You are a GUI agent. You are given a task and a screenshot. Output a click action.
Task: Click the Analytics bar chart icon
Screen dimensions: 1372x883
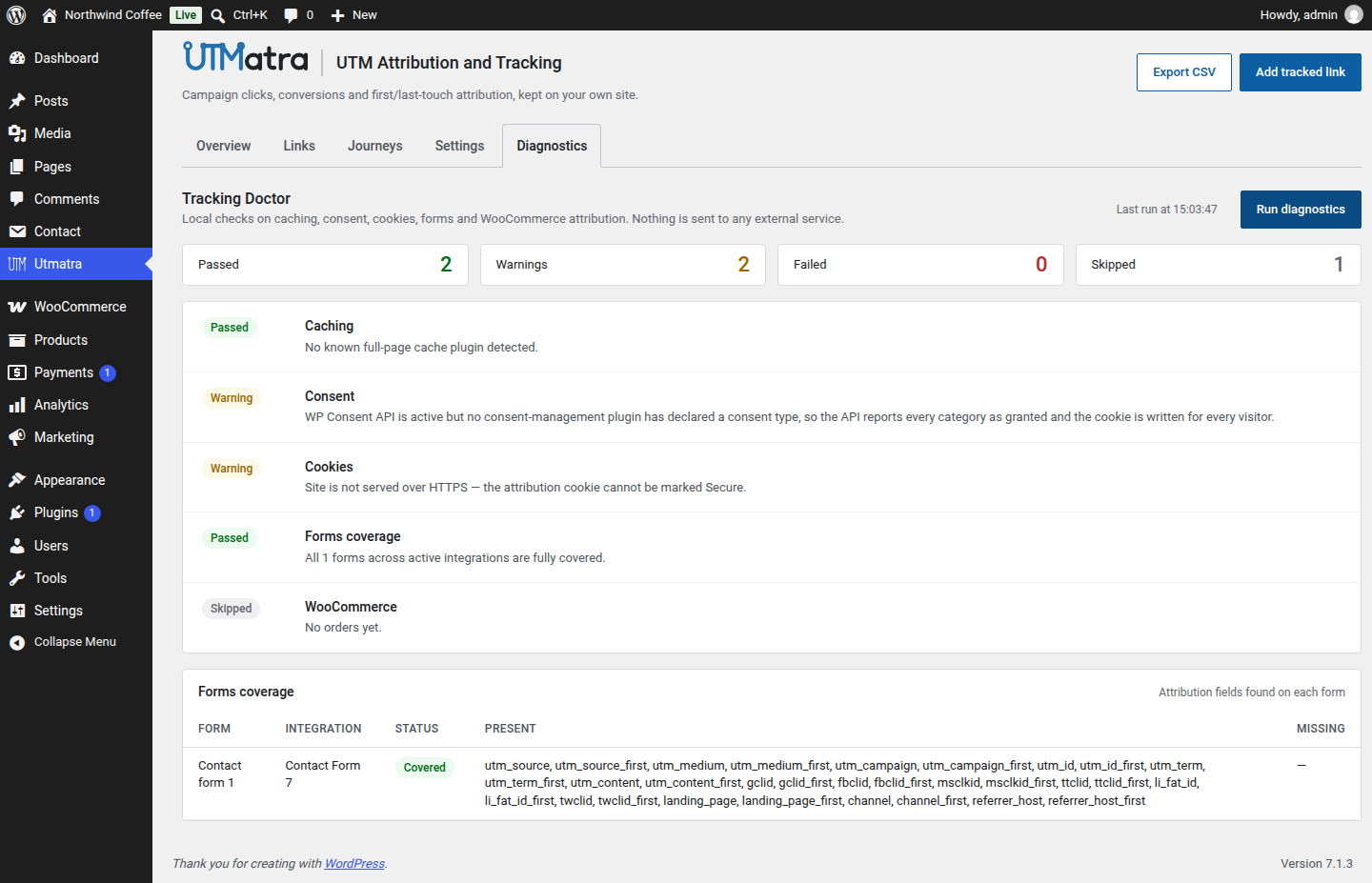17,405
